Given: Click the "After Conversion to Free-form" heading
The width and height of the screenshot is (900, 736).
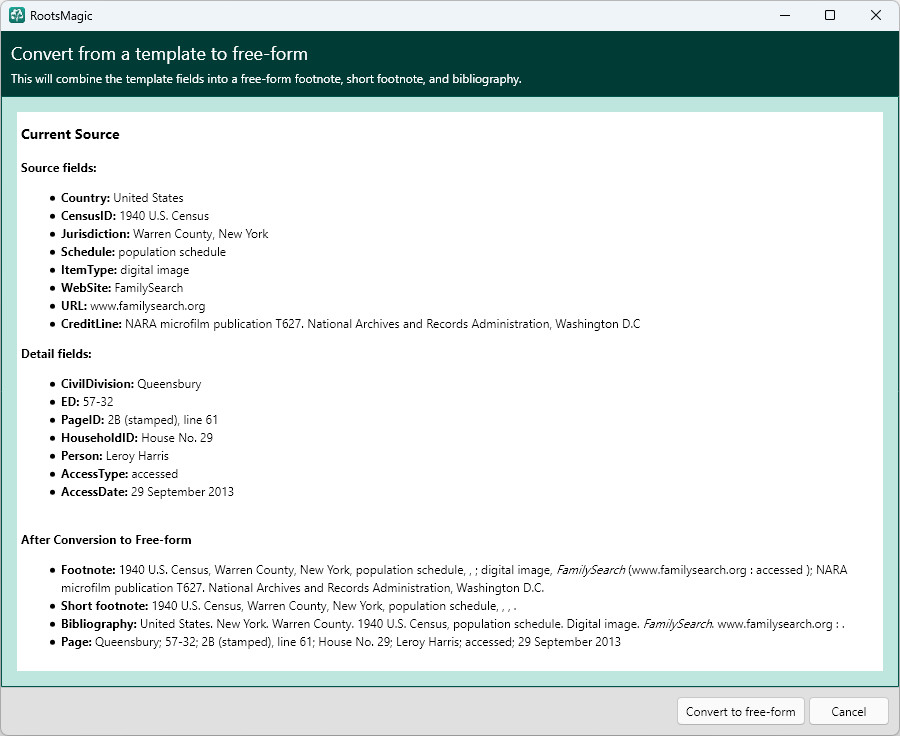Looking at the screenshot, I should 106,540.
